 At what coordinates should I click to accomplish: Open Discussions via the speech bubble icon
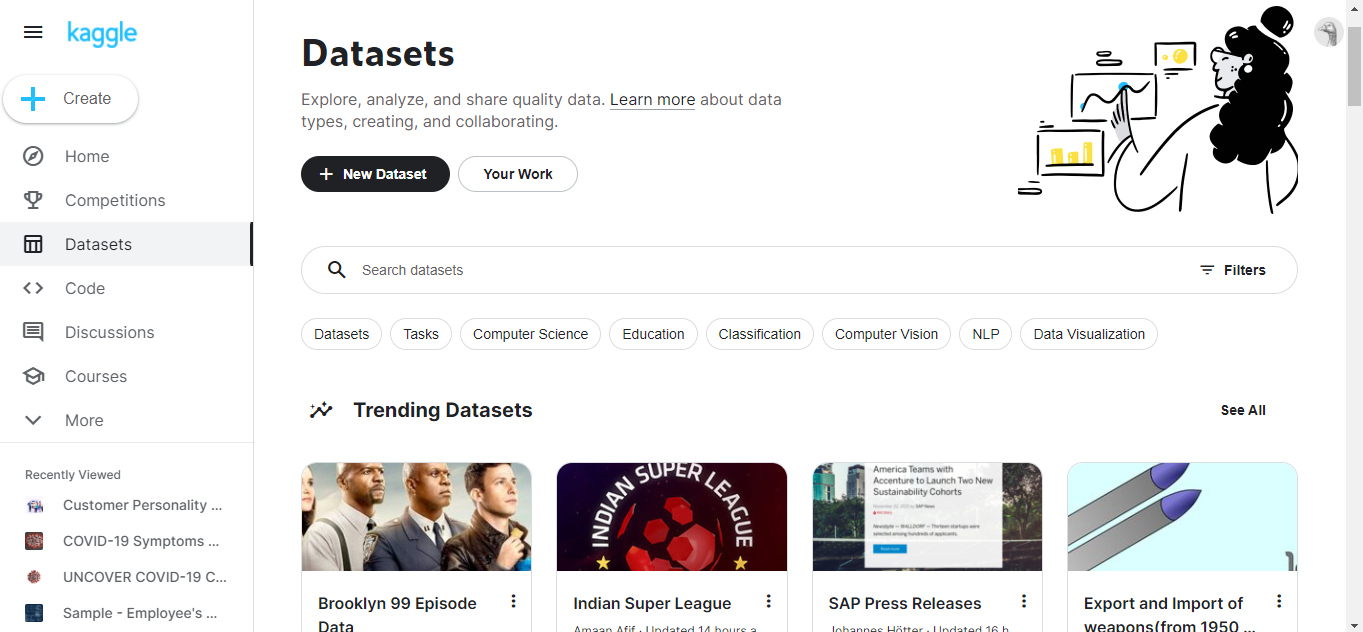point(33,332)
